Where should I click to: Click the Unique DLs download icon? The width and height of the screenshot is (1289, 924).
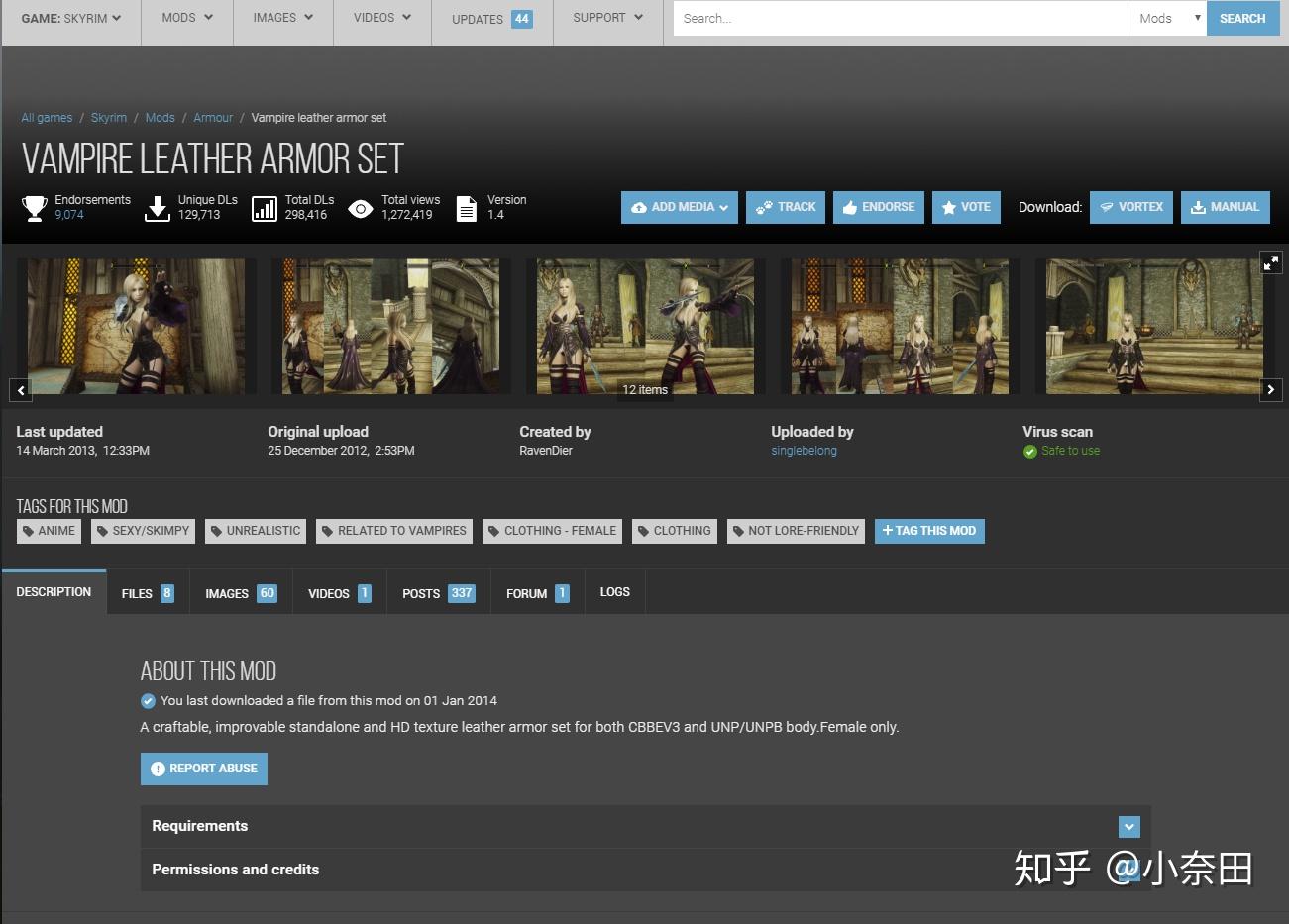coord(158,208)
